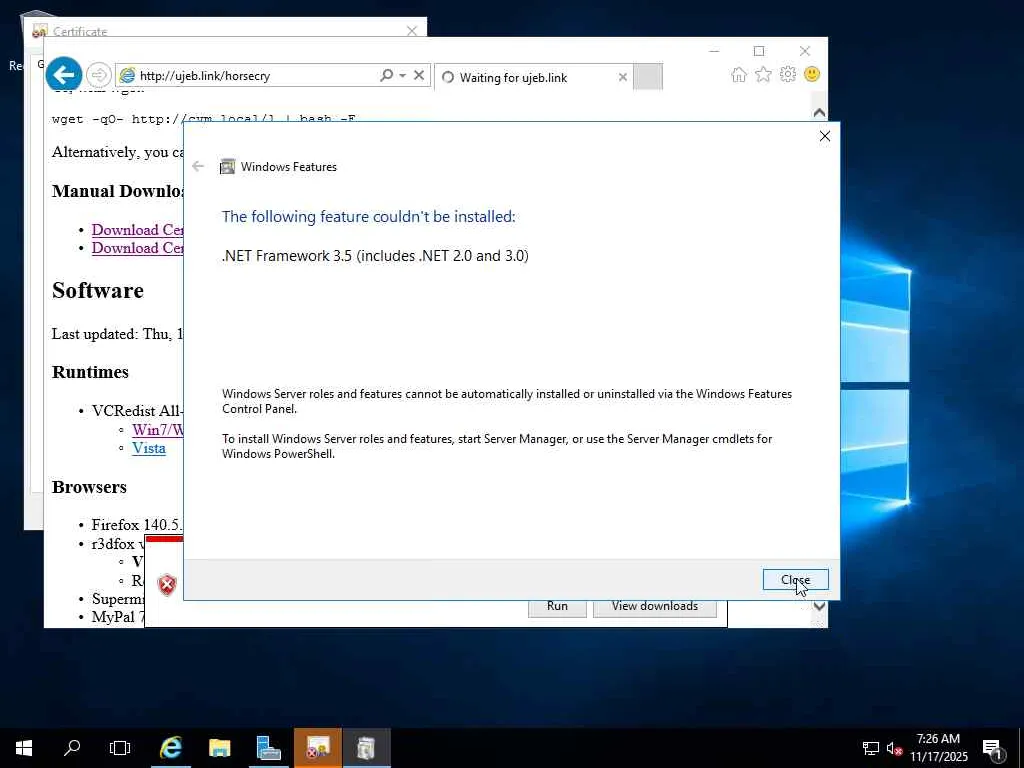1024x768 pixels.
Task: Click the scrollbar down arrow in browser
Action: coord(819,606)
